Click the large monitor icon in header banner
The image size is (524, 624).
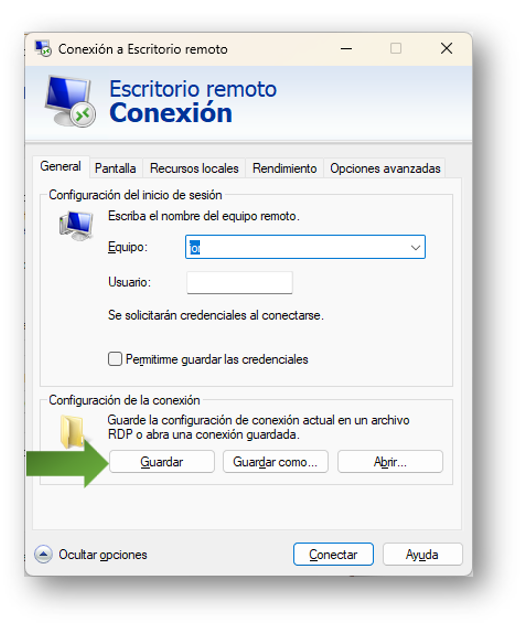tap(70, 101)
